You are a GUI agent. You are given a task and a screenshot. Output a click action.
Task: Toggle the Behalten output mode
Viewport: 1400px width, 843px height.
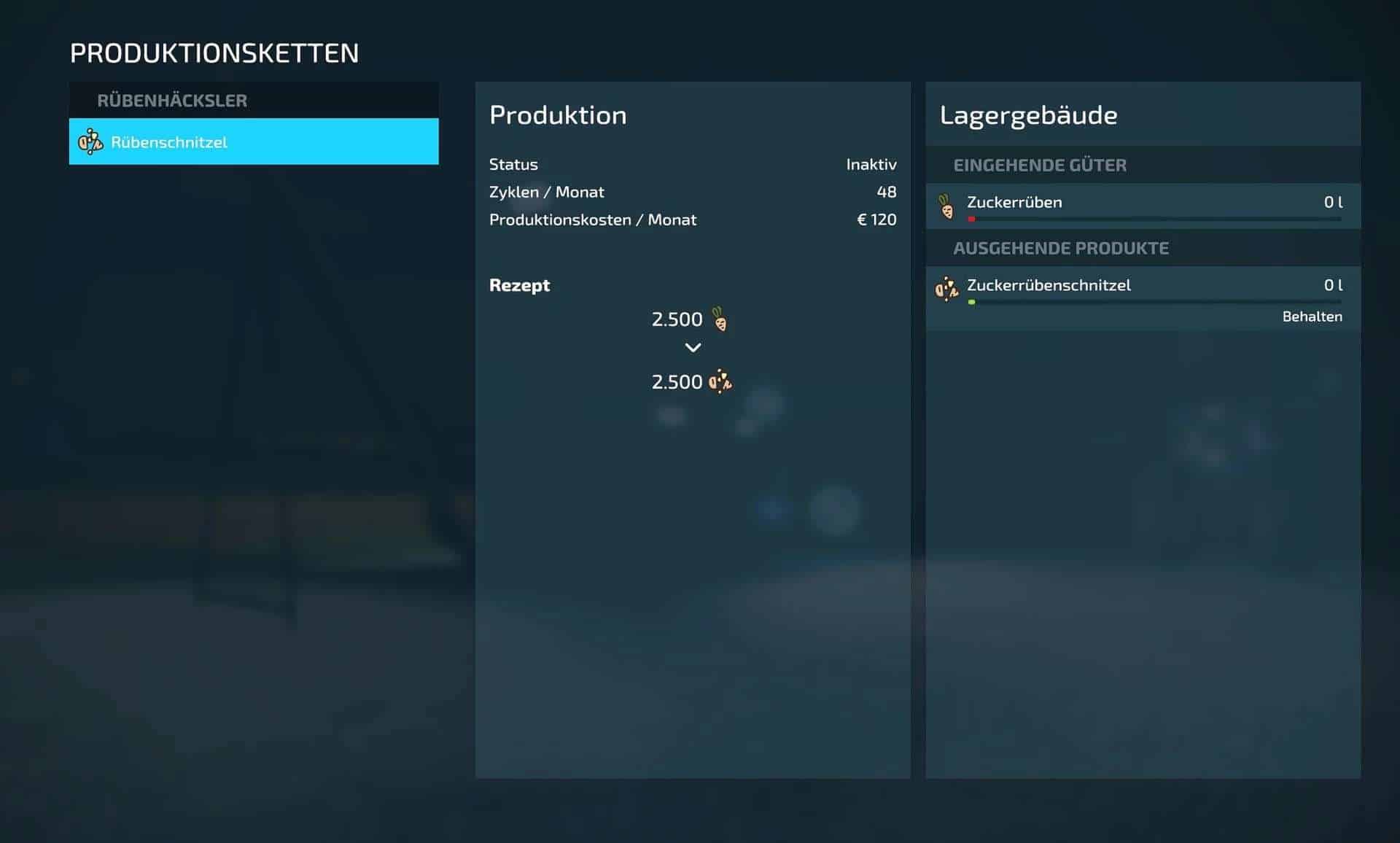(1312, 316)
